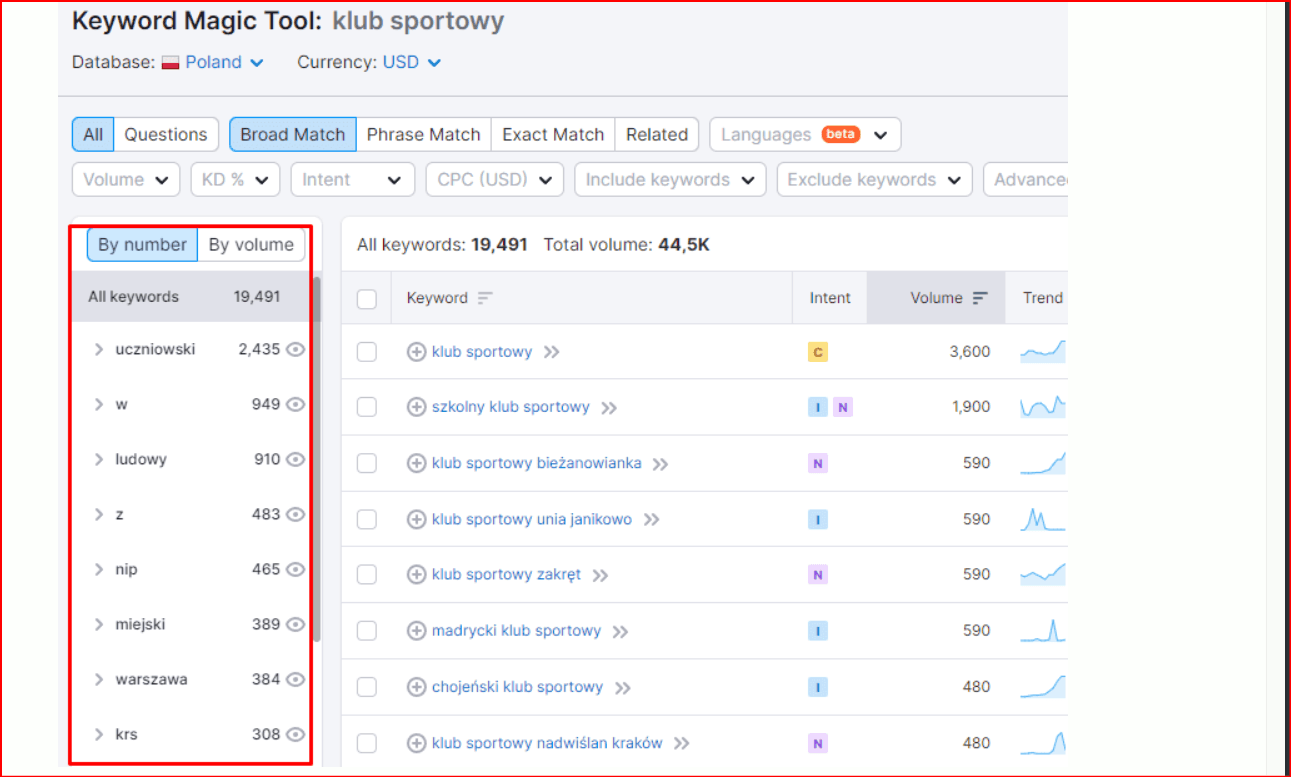Click the plus icon beside klub sportowy keyword

click(417, 352)
